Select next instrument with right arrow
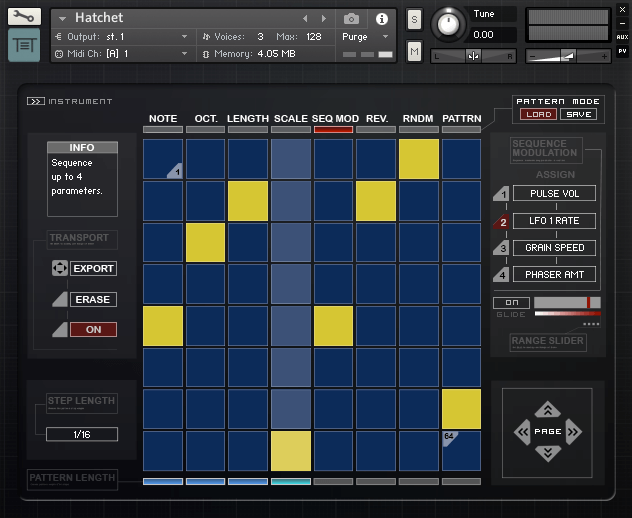Image resolution: width=632 pixels, height=518 pixels. click(323, 18)
